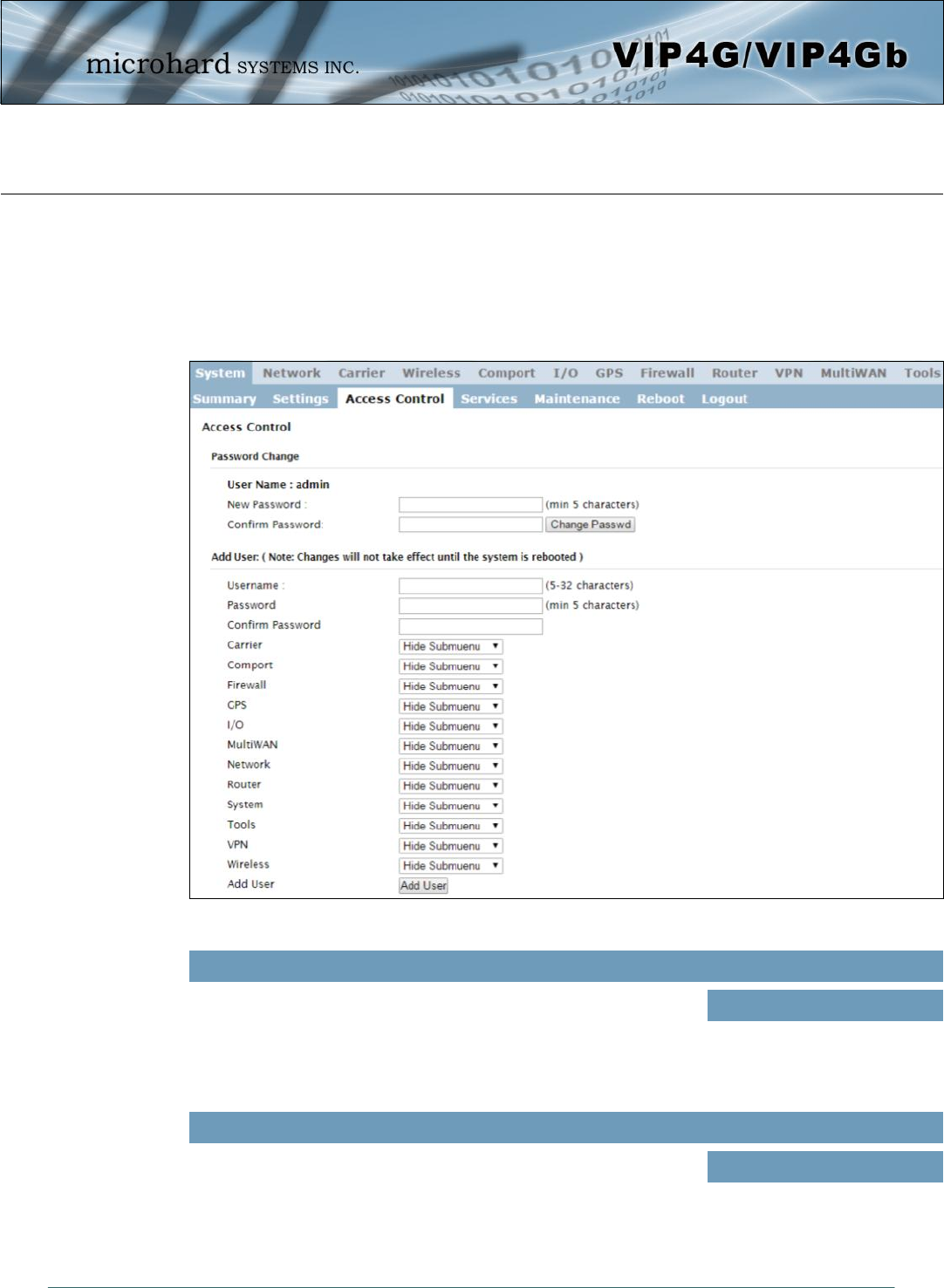Open the Firewall main tab
The image size is (944, 1288).
pos(667,373)
